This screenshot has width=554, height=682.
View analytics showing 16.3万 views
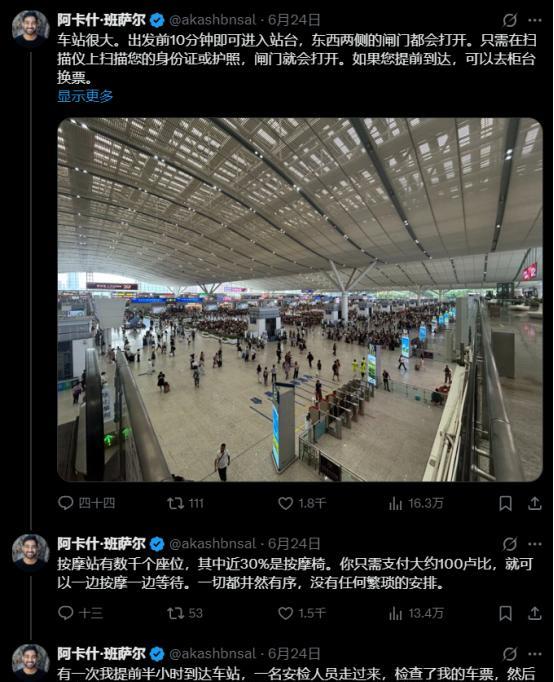point(416,503)
